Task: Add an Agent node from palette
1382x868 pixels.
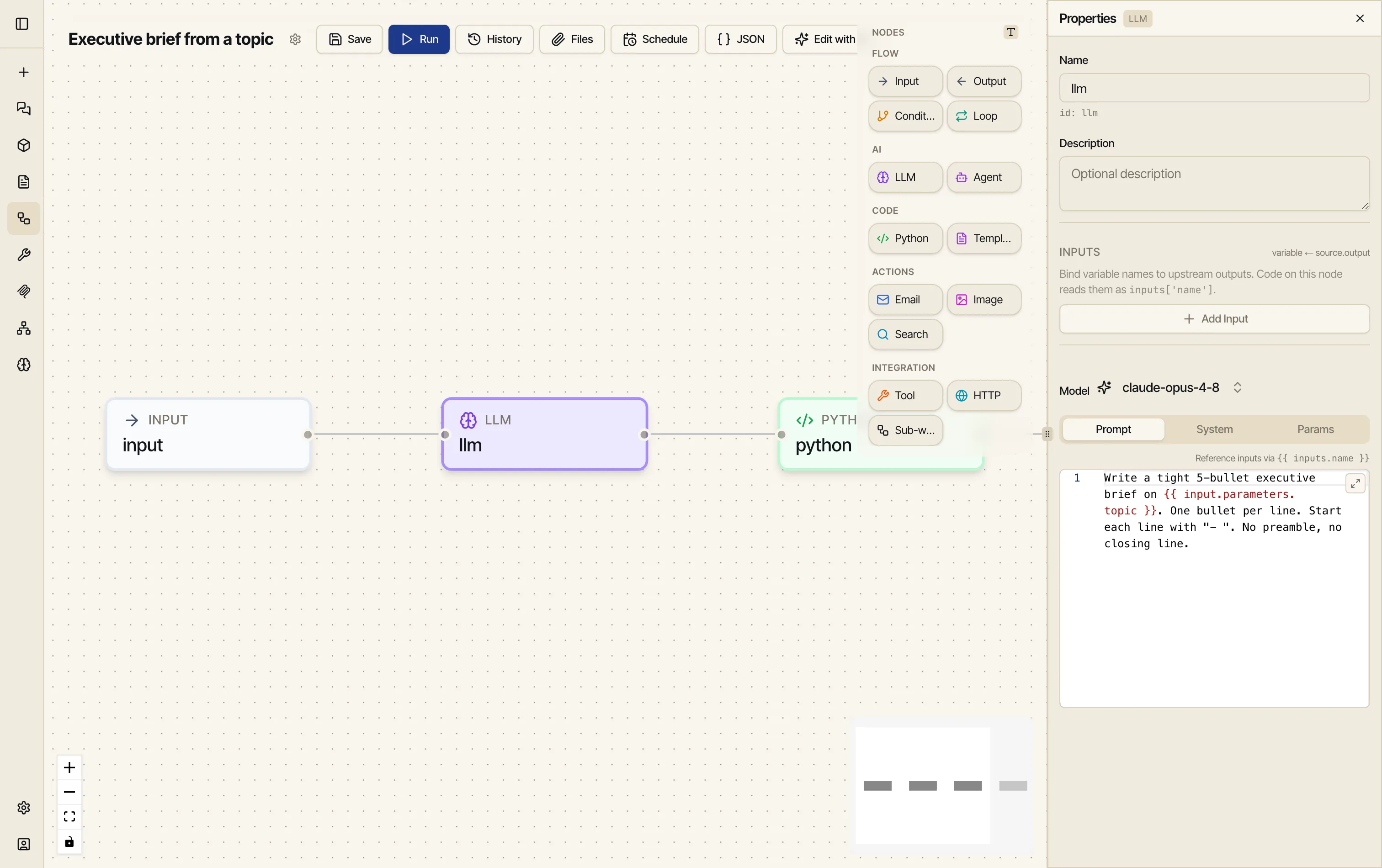Action: (x=983, y=177)
